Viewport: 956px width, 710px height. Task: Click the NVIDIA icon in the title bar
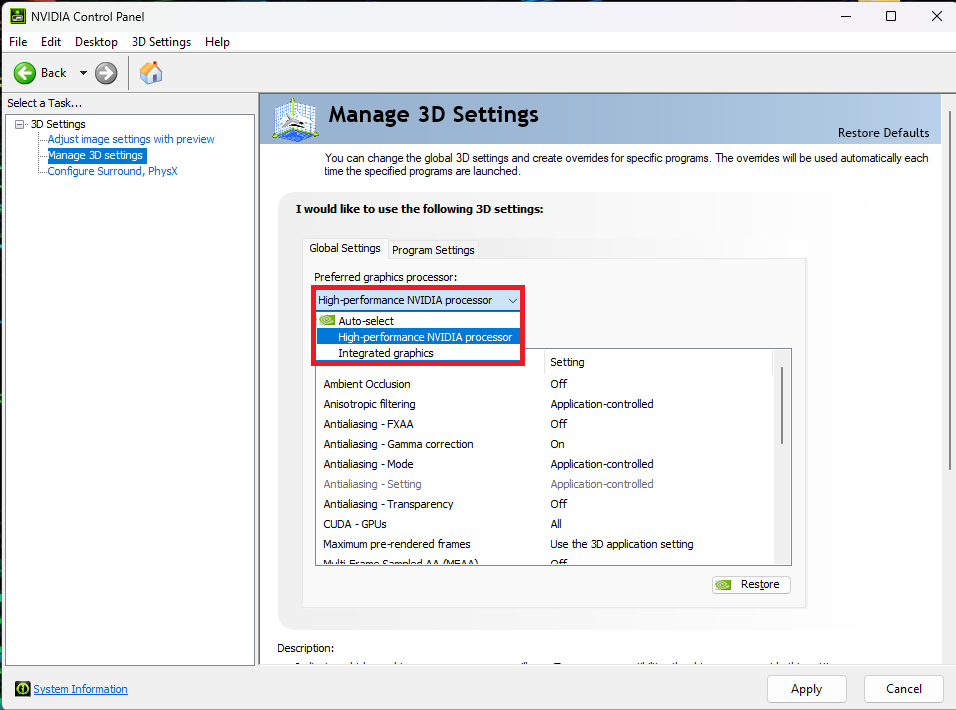click(x=16, y=15)
